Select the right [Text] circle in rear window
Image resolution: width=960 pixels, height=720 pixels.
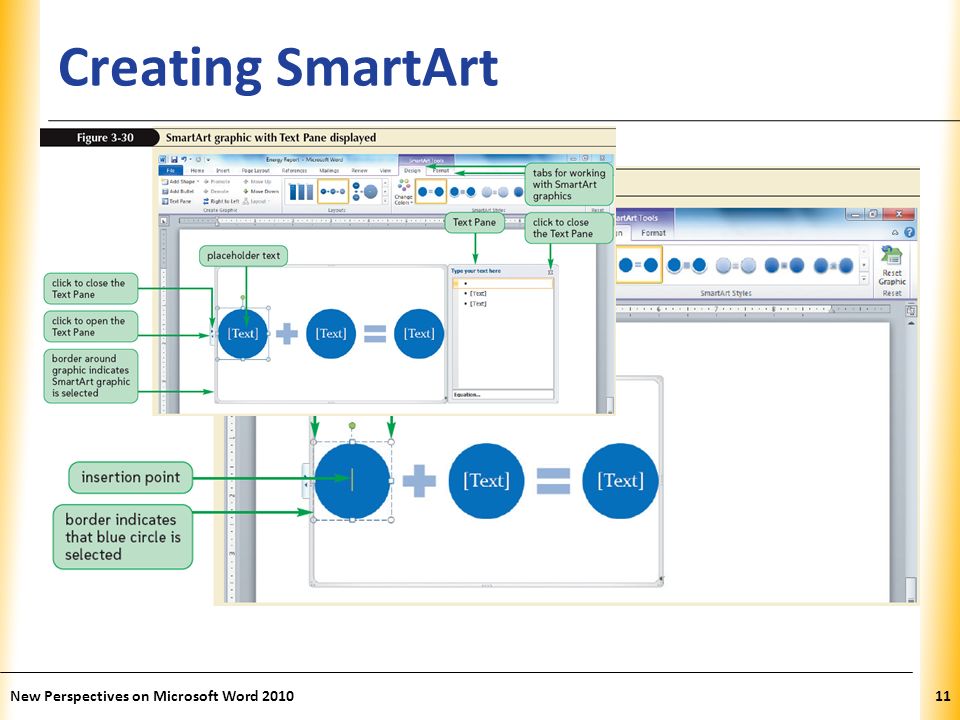(620, 481)
